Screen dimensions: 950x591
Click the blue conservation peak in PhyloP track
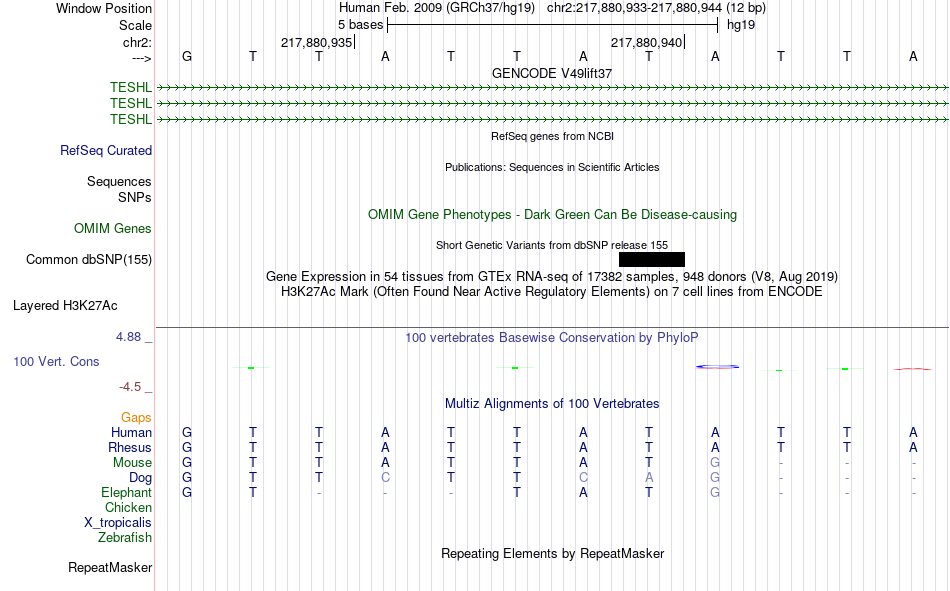(717, 367)
